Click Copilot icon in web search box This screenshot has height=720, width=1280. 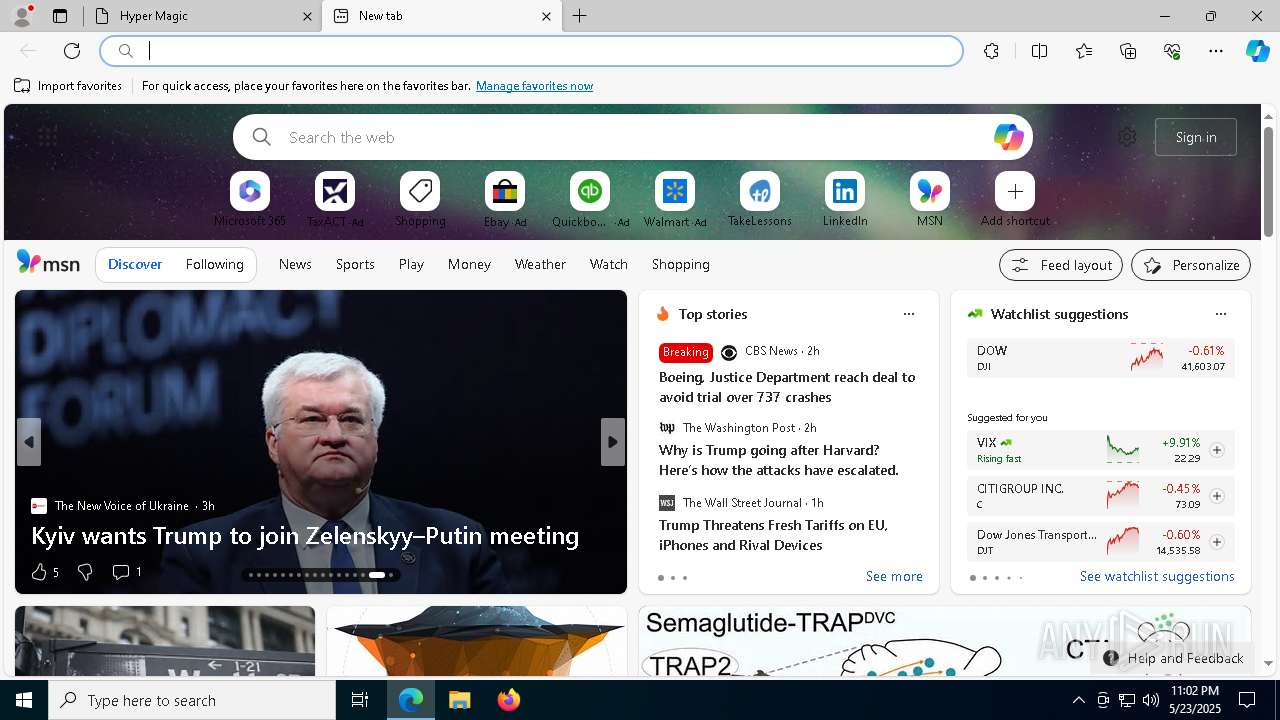pyautogui.click(x=1008, y=137)
